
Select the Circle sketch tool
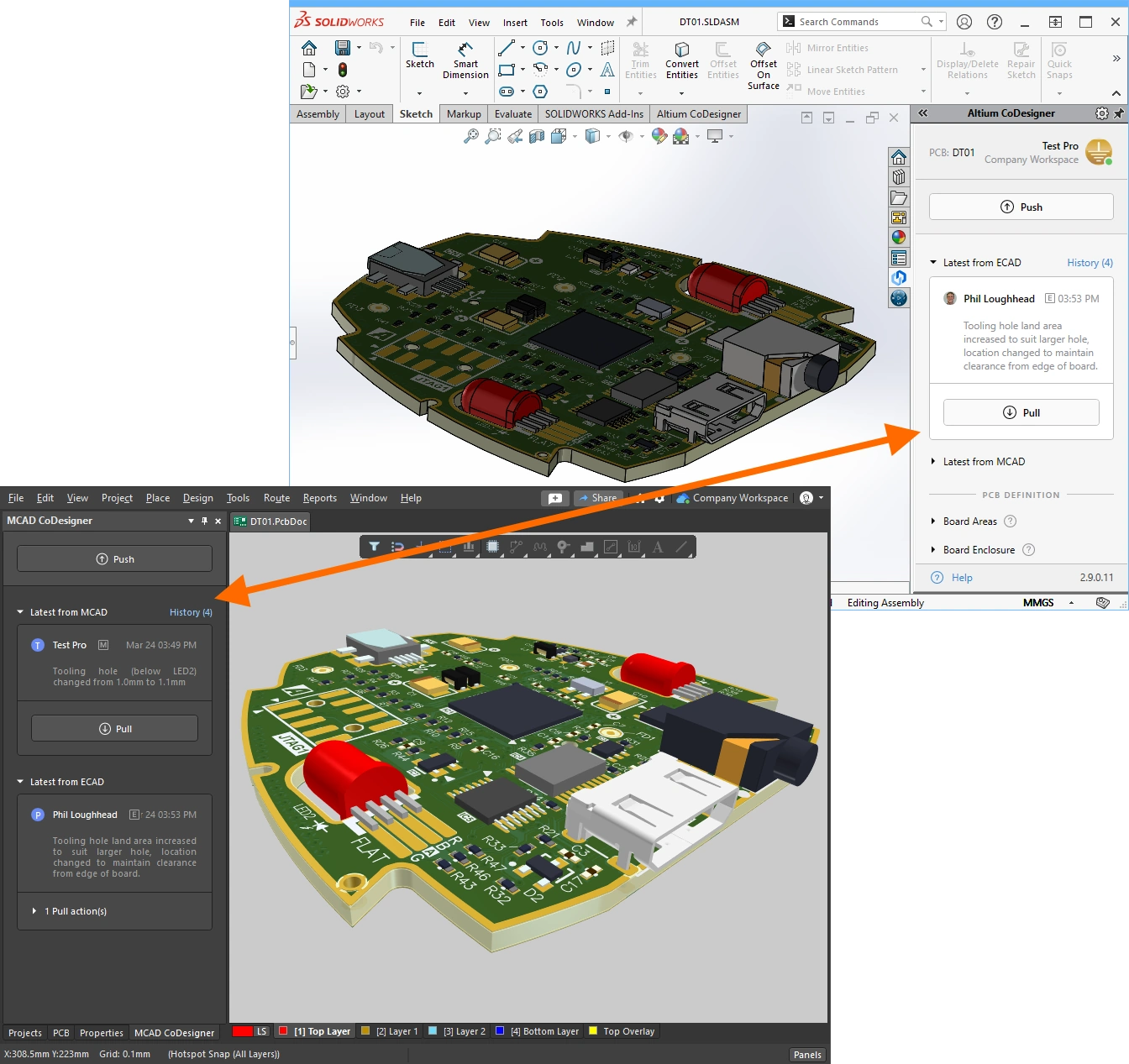(540, 48)
